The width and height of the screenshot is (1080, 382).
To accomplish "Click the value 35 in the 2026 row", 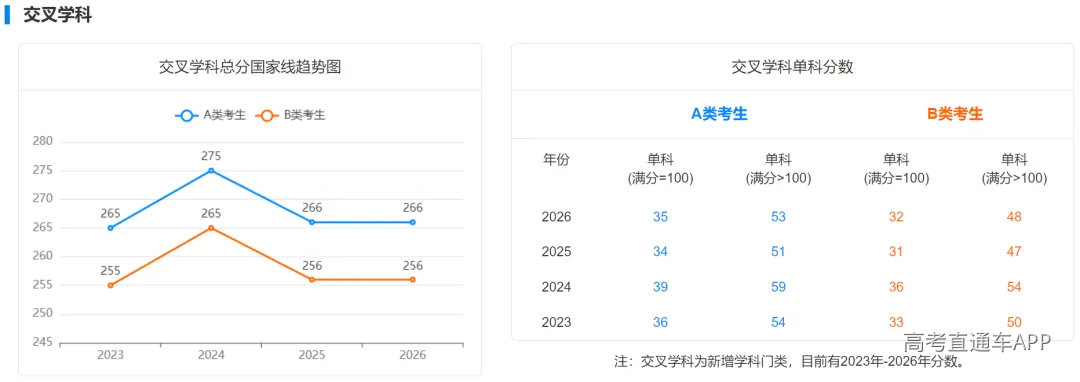I will click(661, 217).
